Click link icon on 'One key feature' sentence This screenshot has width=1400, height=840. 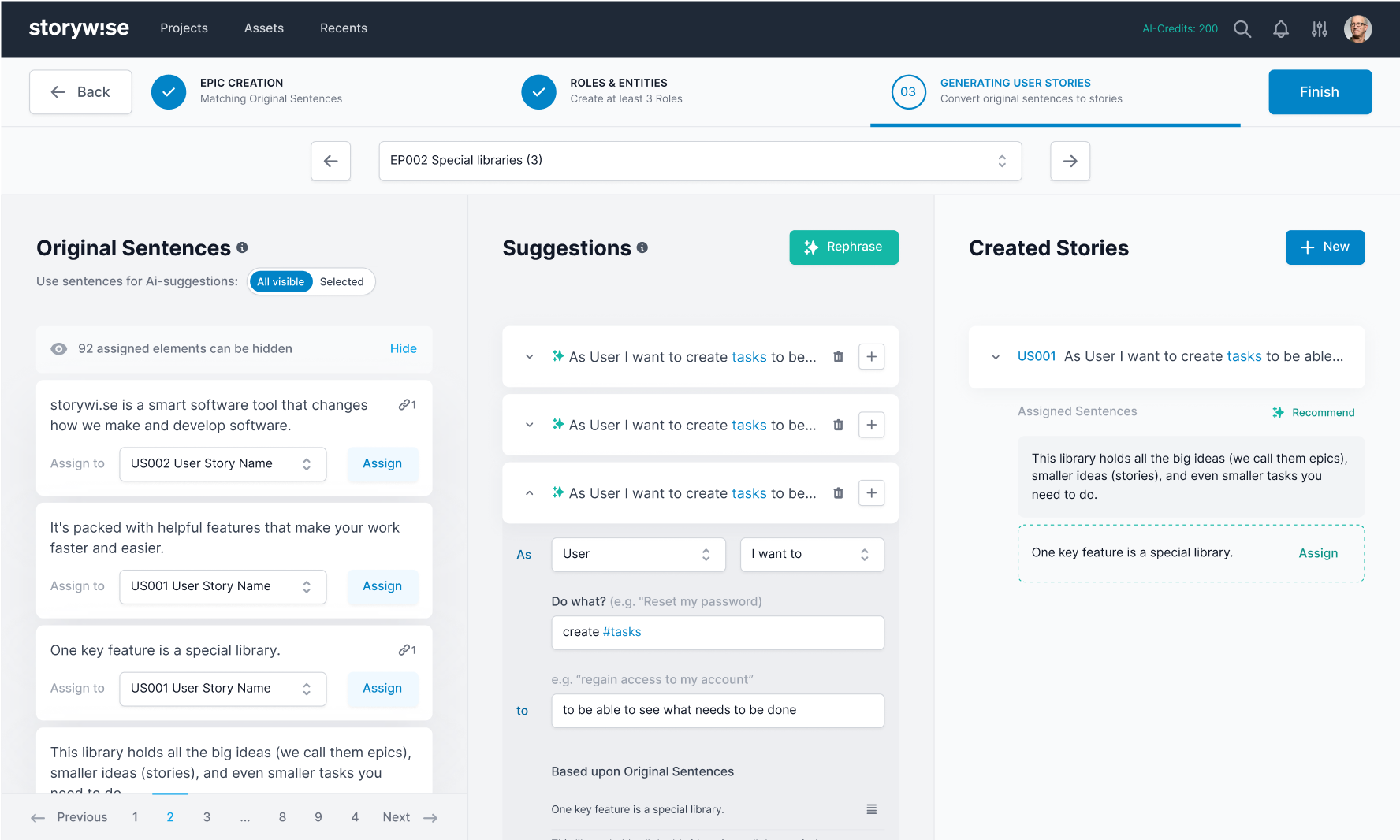coord(407,650)
